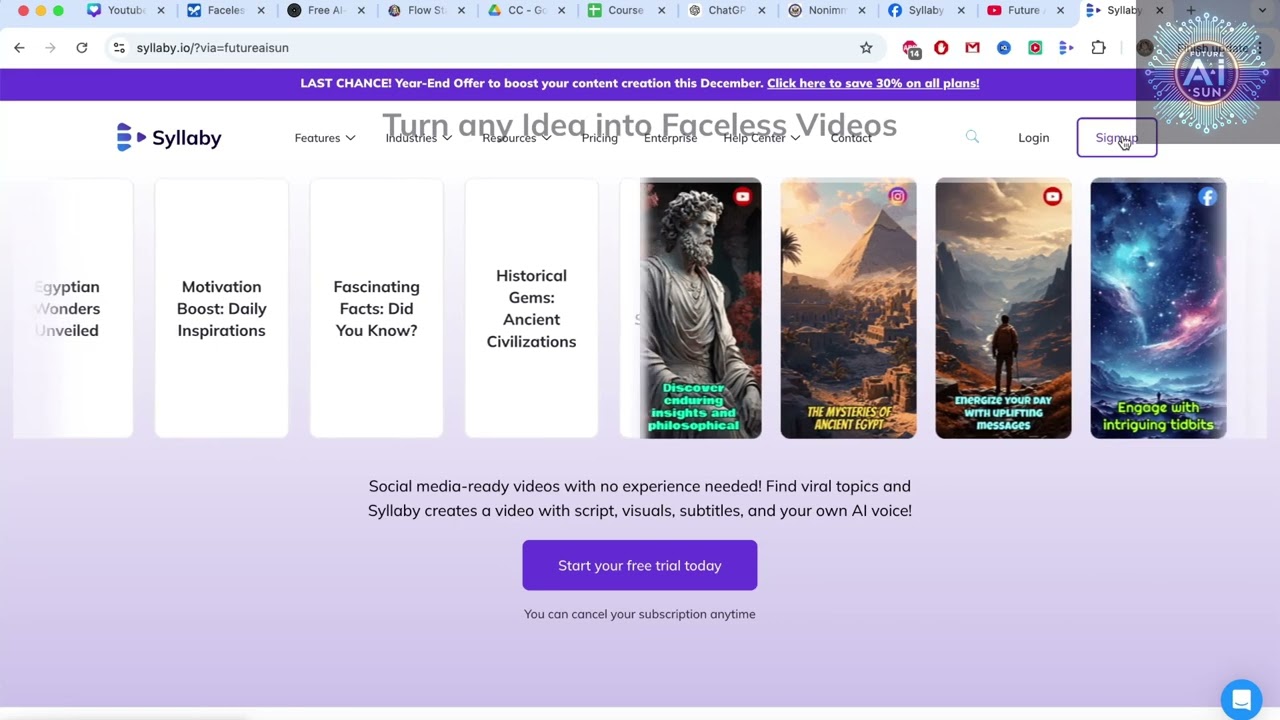Click the browser back arrow
Image resolution: width=1280 pixels, height=720 pixels.
(x=19, y=47)
